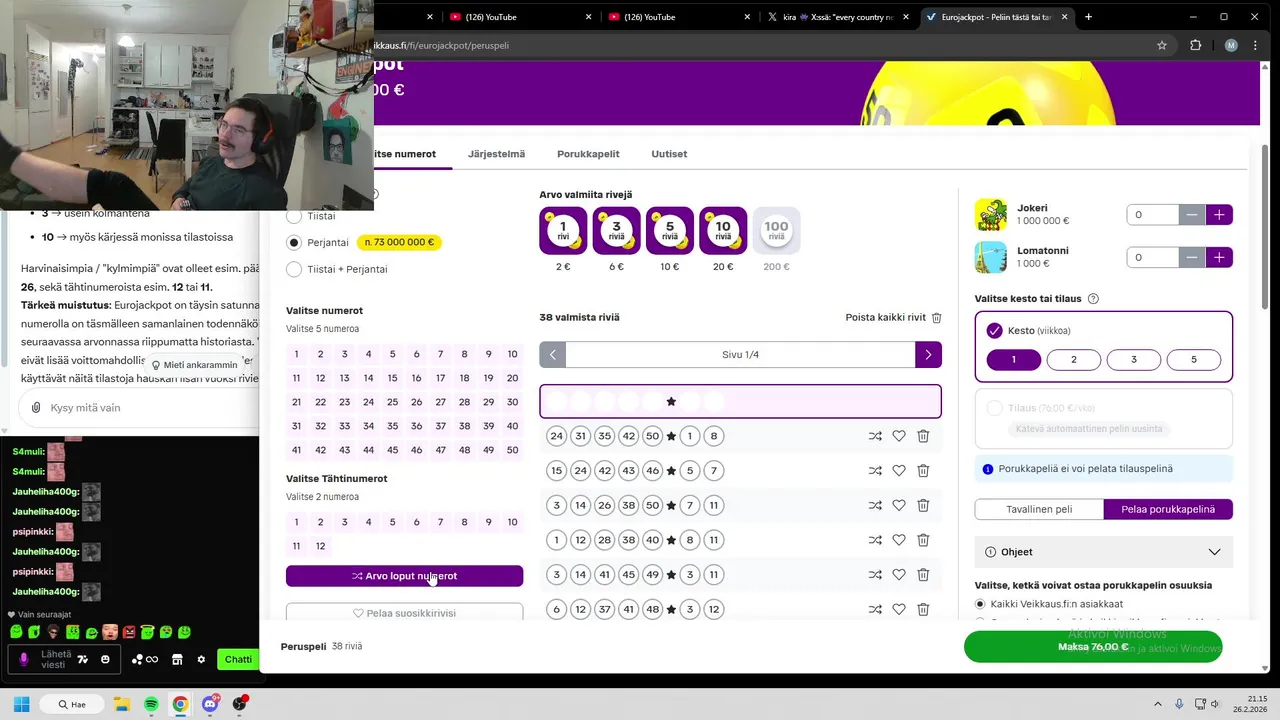The image size is (1280, 720).
Task: Click Mieti ankarammin suggestion chip
Action: pos(195,365)
